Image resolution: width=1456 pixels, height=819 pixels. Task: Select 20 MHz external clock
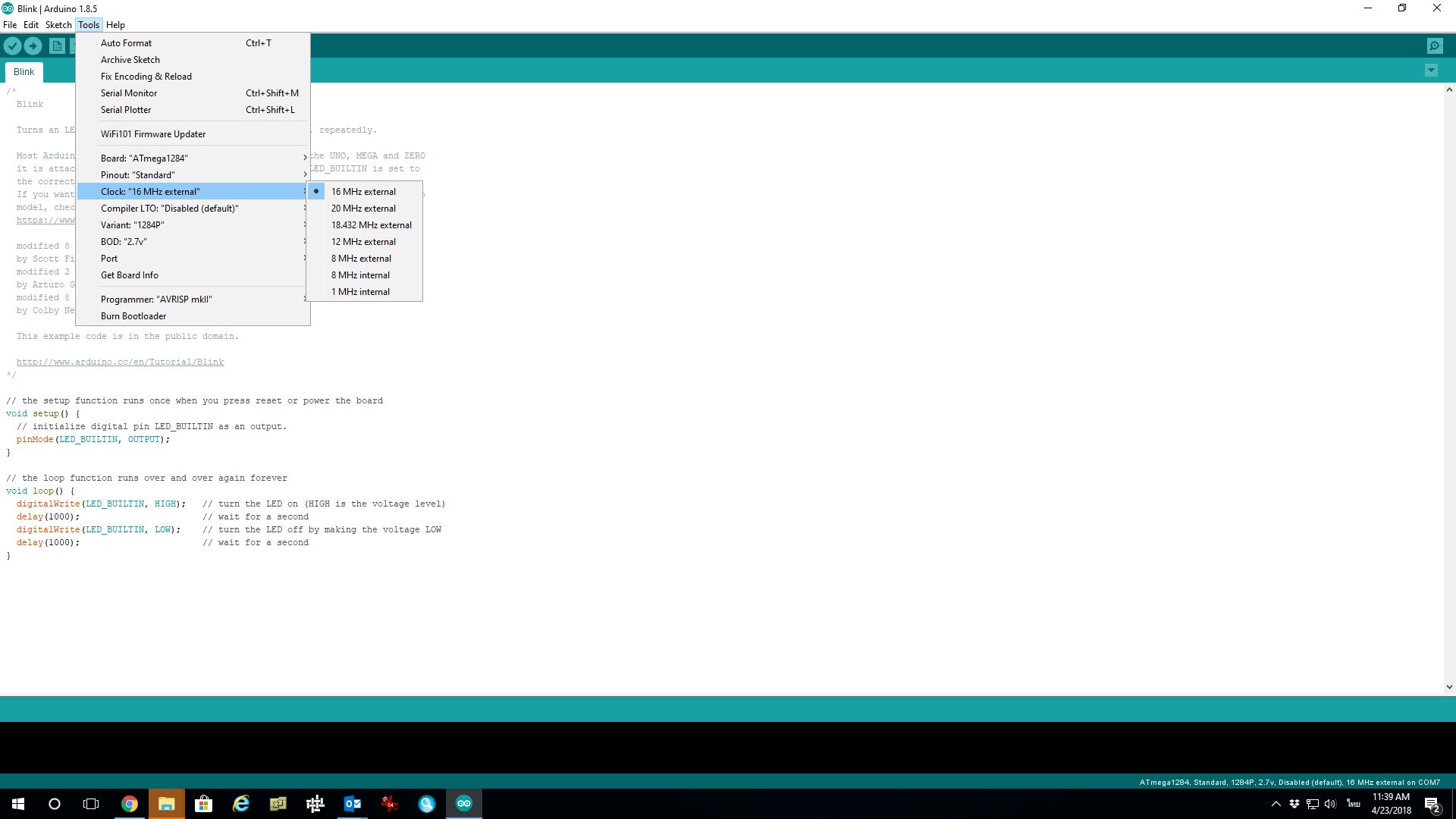(363, 209)
